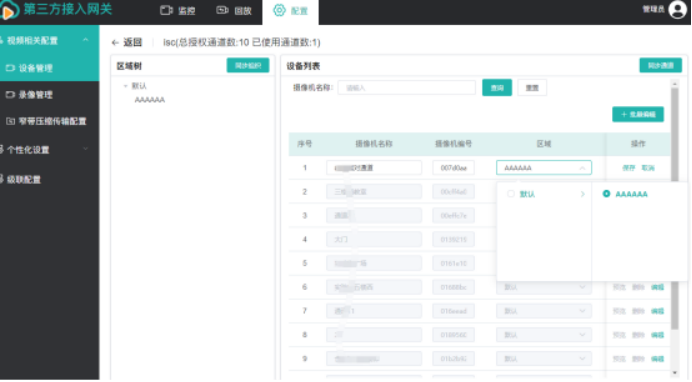Click the 返回 back arrow link
Screen dimensions: 692x382
[x=127, y=42]
